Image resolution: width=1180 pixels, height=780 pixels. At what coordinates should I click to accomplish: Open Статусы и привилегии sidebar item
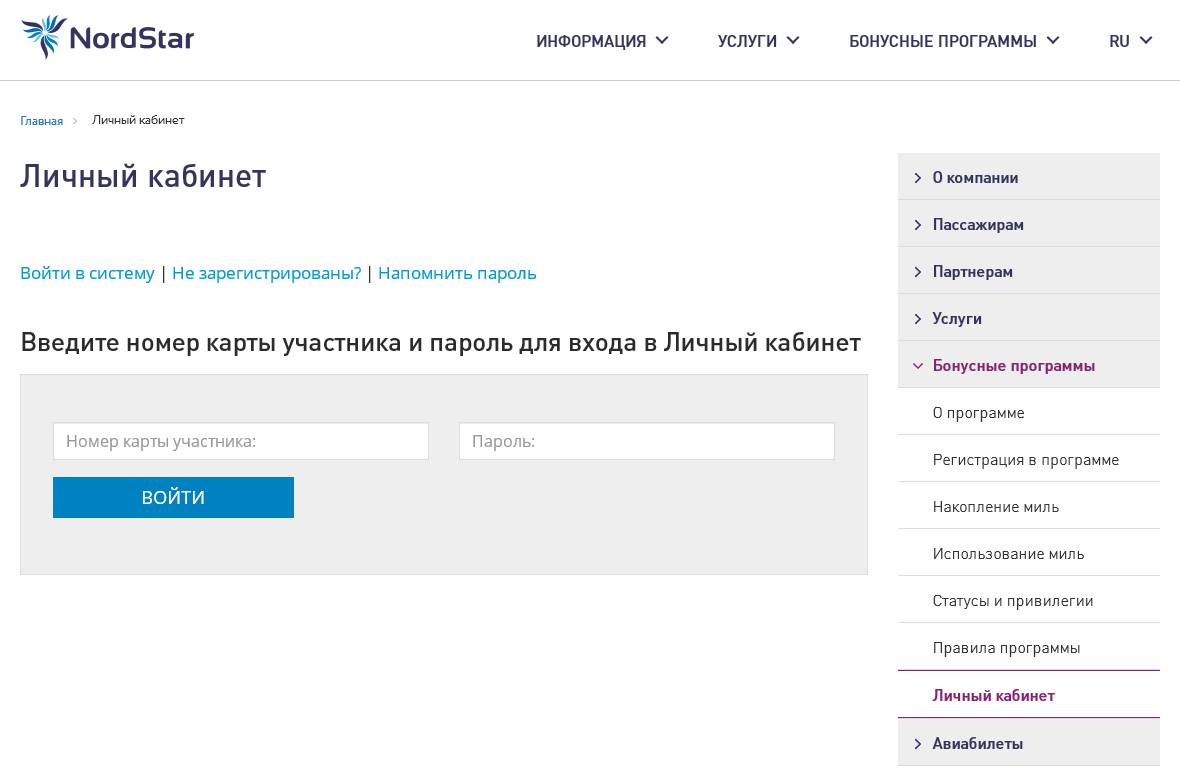[x=1012, y=601]
